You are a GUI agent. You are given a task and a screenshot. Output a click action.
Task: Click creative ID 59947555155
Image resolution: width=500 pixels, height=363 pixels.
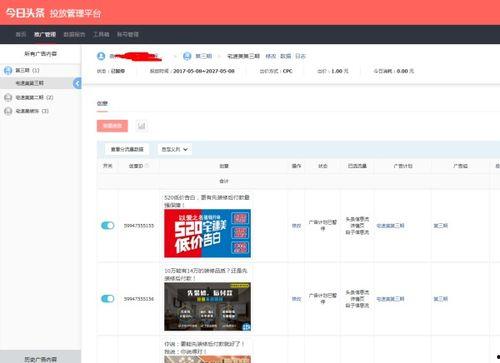(139, 226)
